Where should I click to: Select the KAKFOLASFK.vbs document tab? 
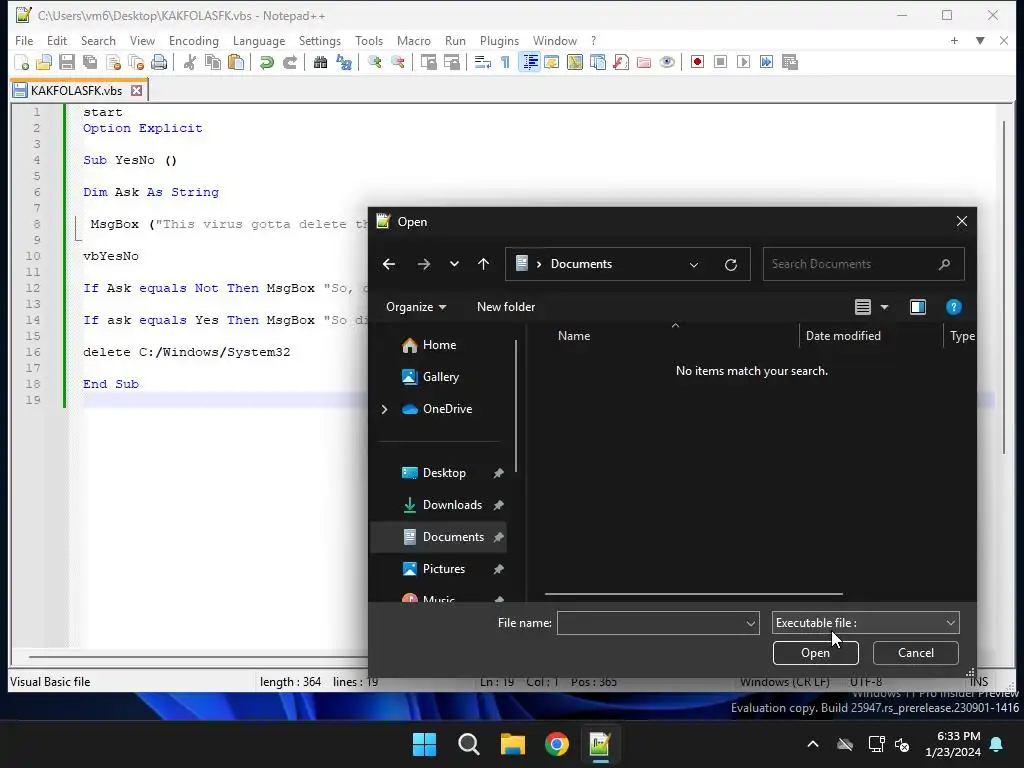point(78,90)
